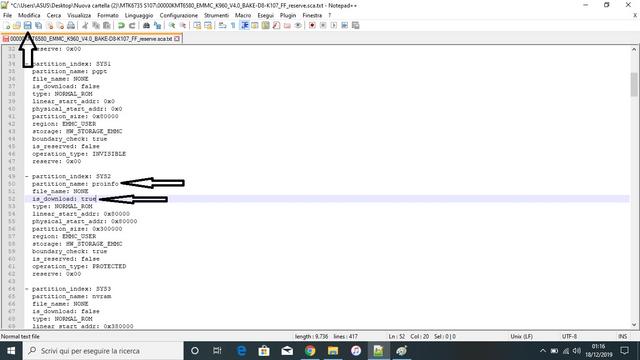Open the Strumenti menu
The image size is (640, 360).
pos(216,15)
